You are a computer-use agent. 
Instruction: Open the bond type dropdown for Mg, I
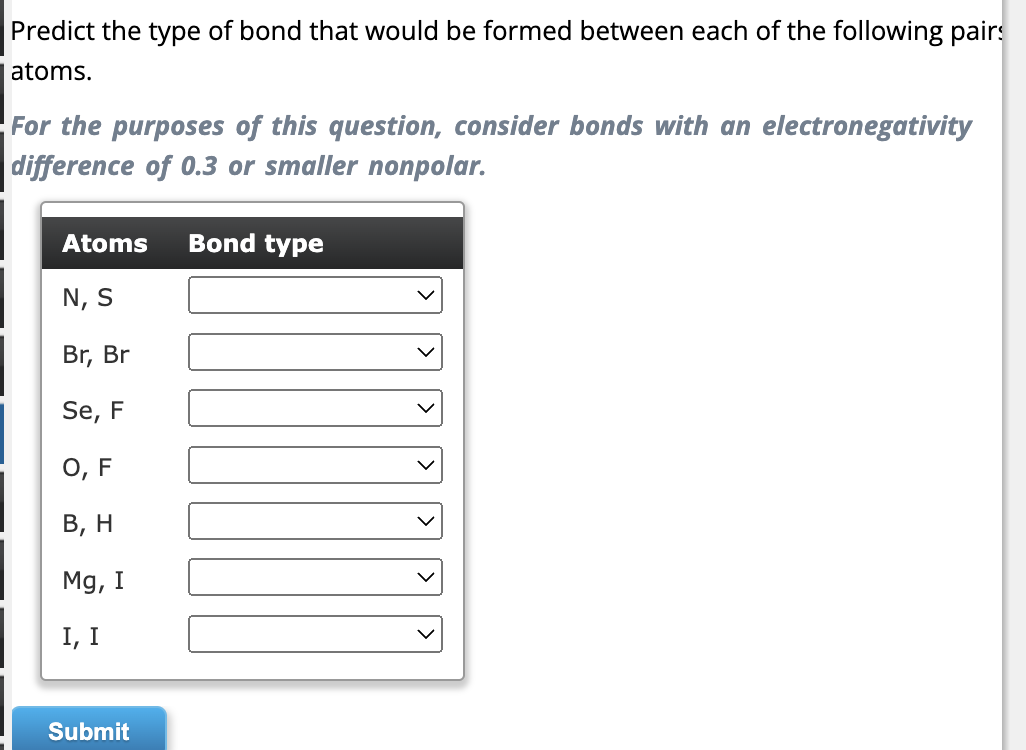(315, 577)
